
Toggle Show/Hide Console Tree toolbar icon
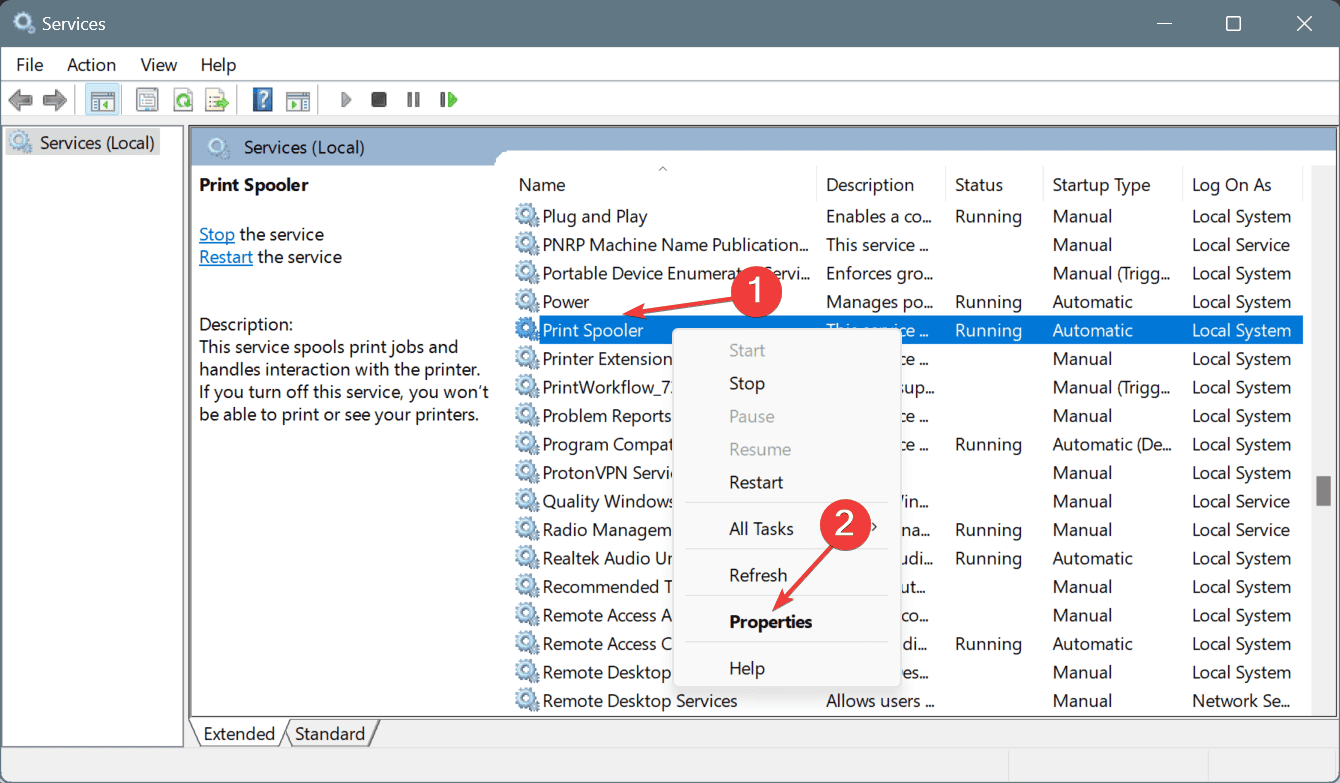[x=101, y=100]
